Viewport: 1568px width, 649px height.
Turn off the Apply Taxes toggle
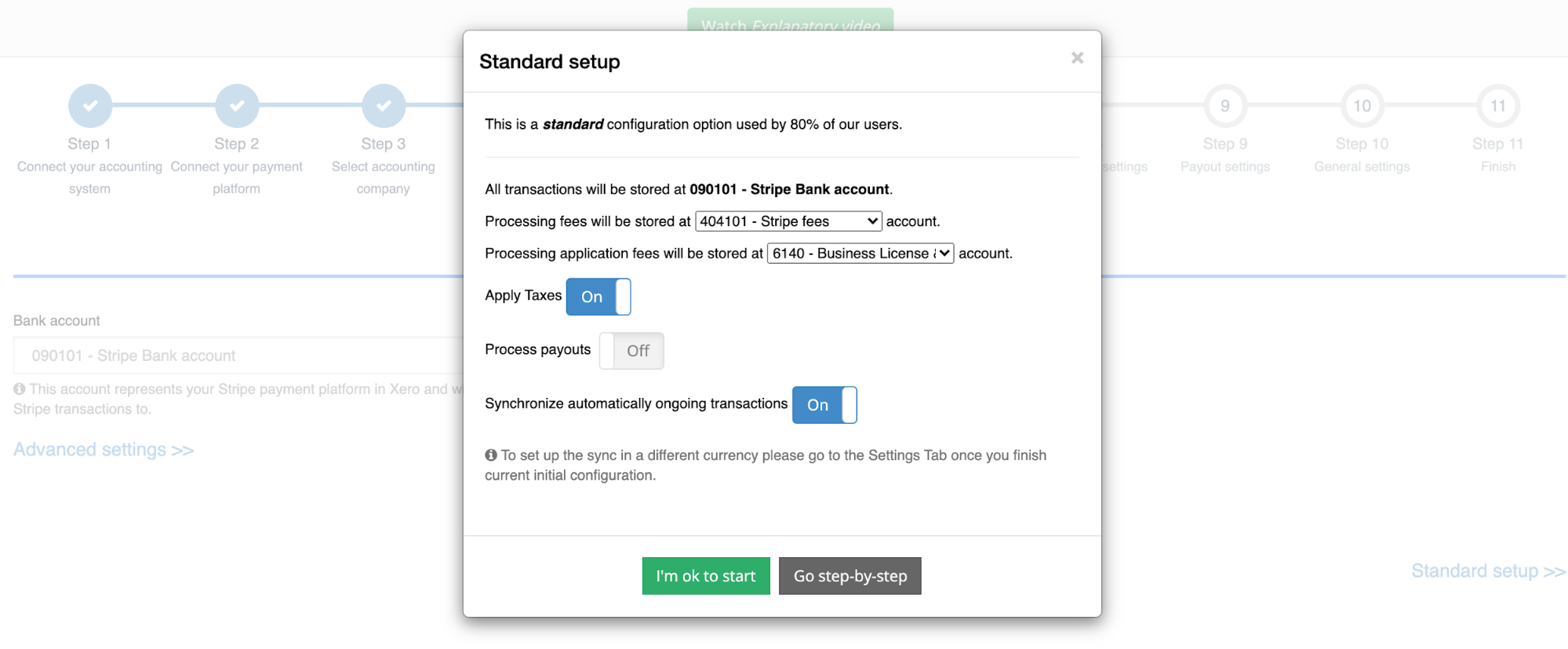(598, 297)
